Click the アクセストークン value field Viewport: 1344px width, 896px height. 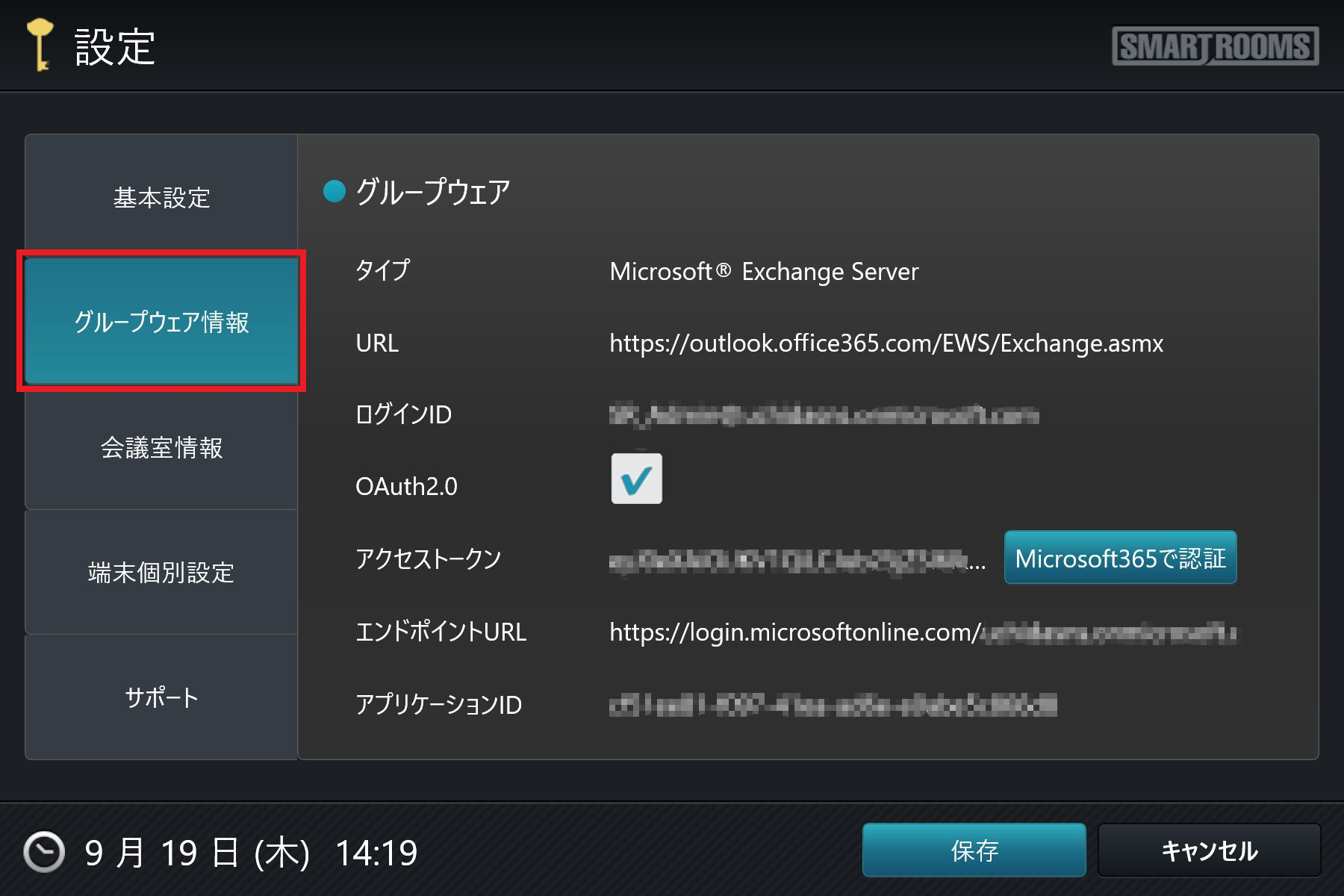pyautogui.click(x=796, y=560)
